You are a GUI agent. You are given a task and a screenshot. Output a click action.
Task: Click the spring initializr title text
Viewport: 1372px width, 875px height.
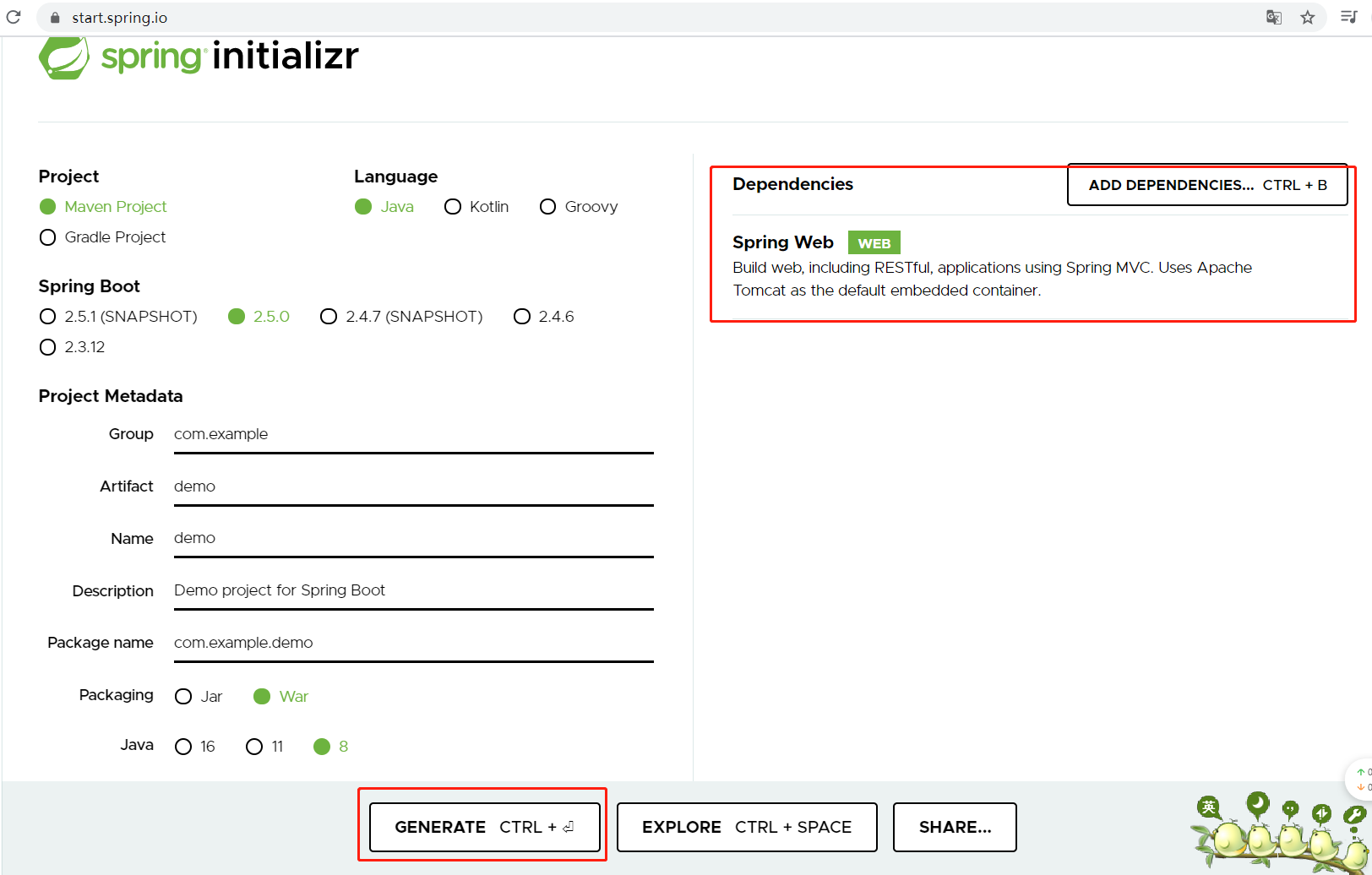click(230, 57)
